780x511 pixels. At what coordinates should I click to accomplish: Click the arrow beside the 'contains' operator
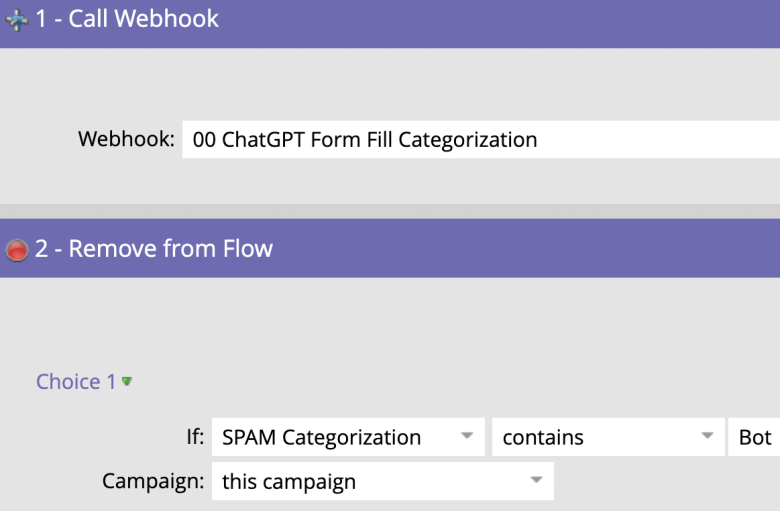tap(707, 436)
